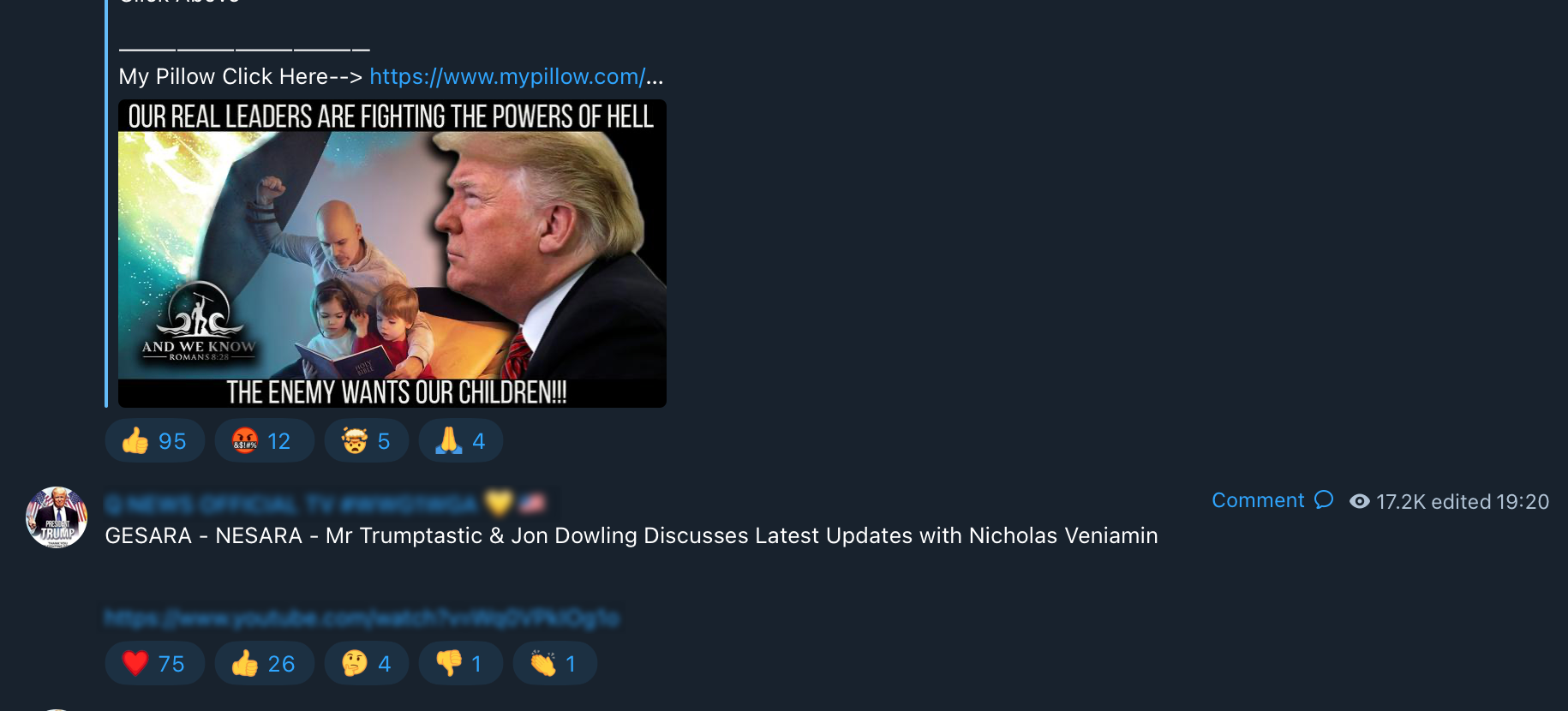Click the 'My Pillow Click Here' text

[x=241, y=77]
